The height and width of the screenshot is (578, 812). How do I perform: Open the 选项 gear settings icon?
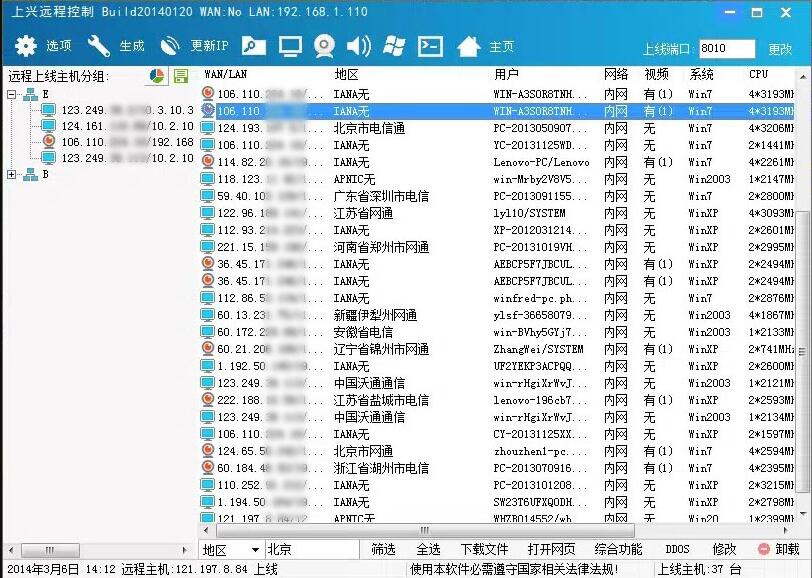26,46
